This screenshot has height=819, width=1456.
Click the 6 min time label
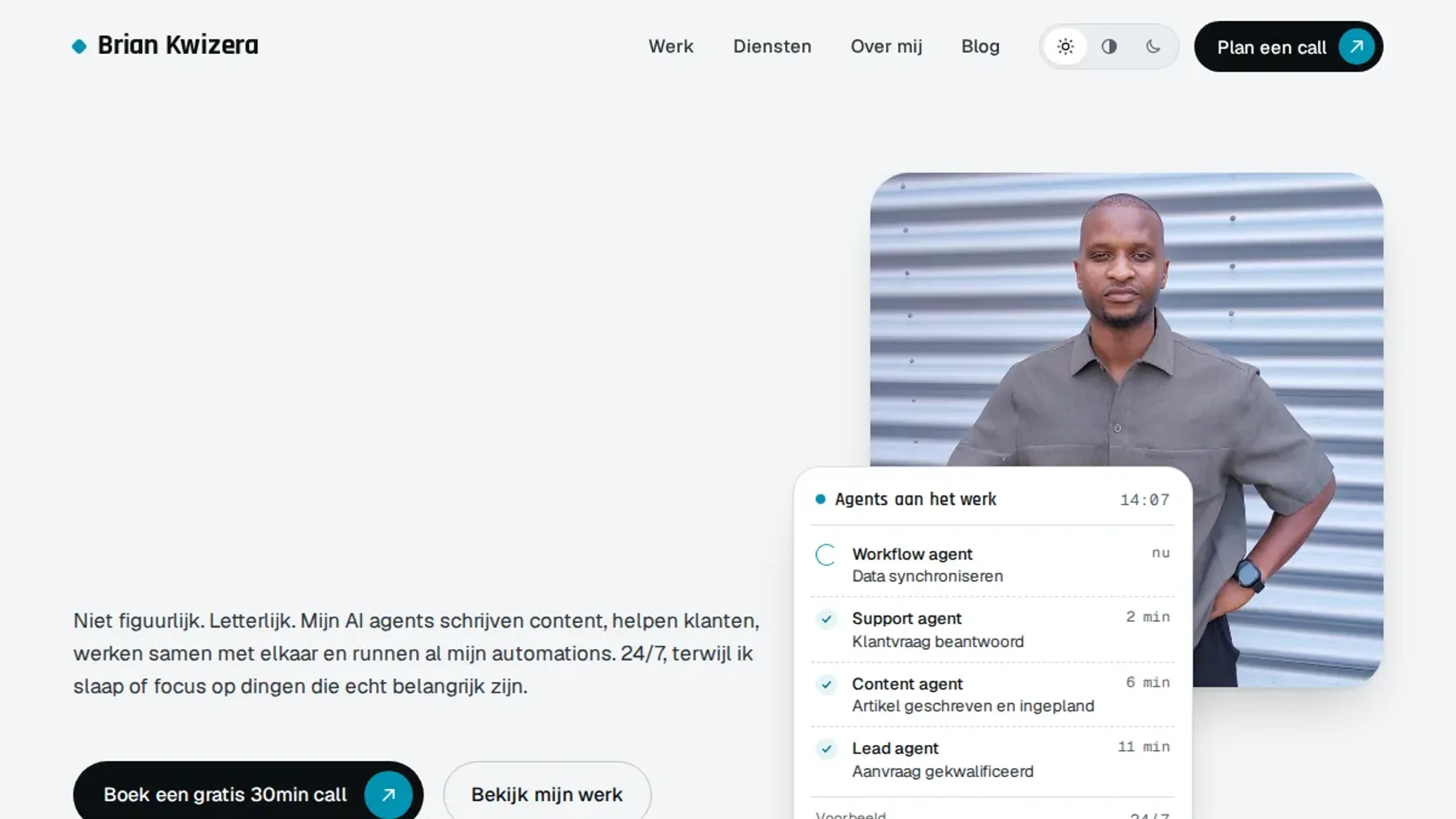[x=1147, y=682]
